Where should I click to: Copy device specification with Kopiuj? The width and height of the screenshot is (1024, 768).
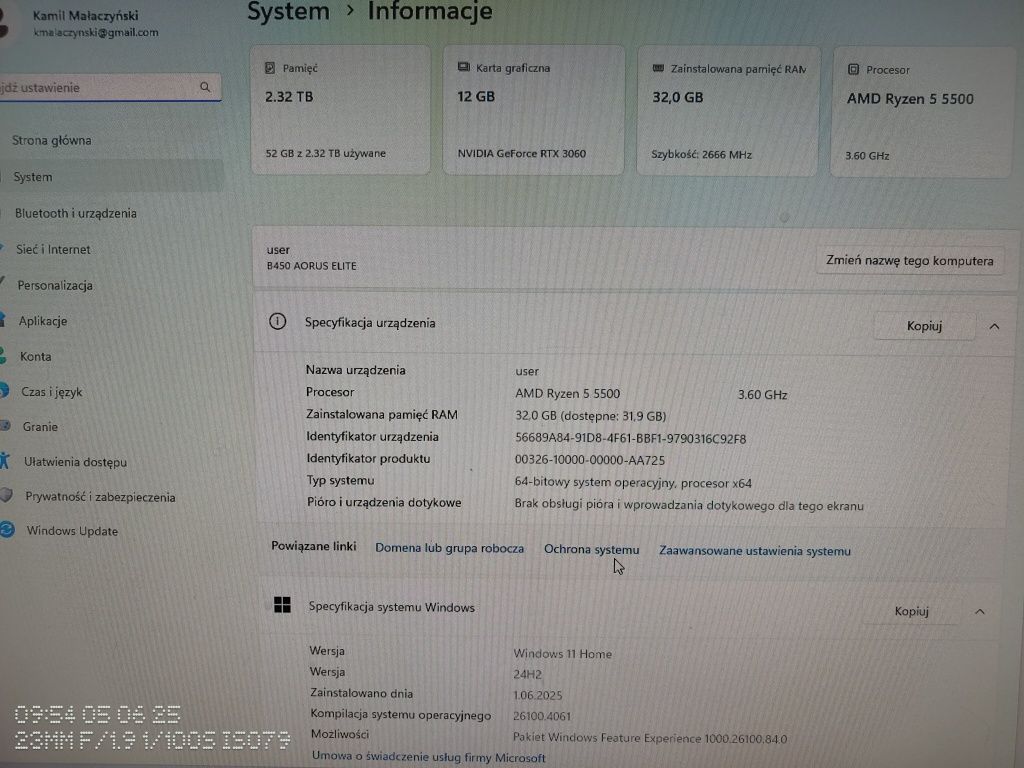924,326
